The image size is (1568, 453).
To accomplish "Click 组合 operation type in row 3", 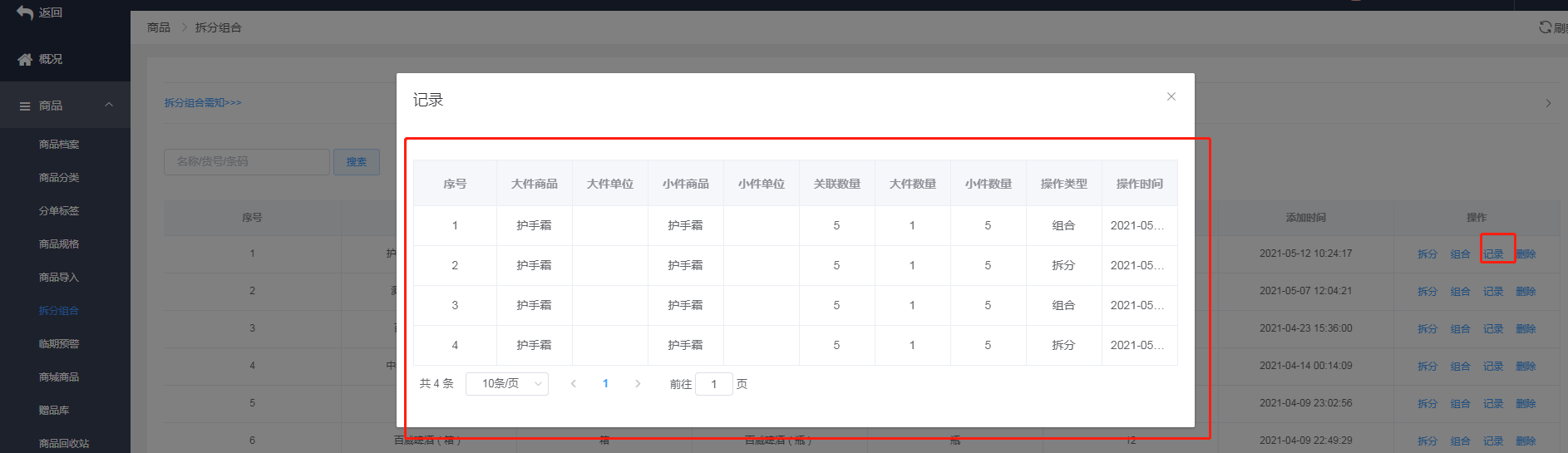I will pos(1063,305).
